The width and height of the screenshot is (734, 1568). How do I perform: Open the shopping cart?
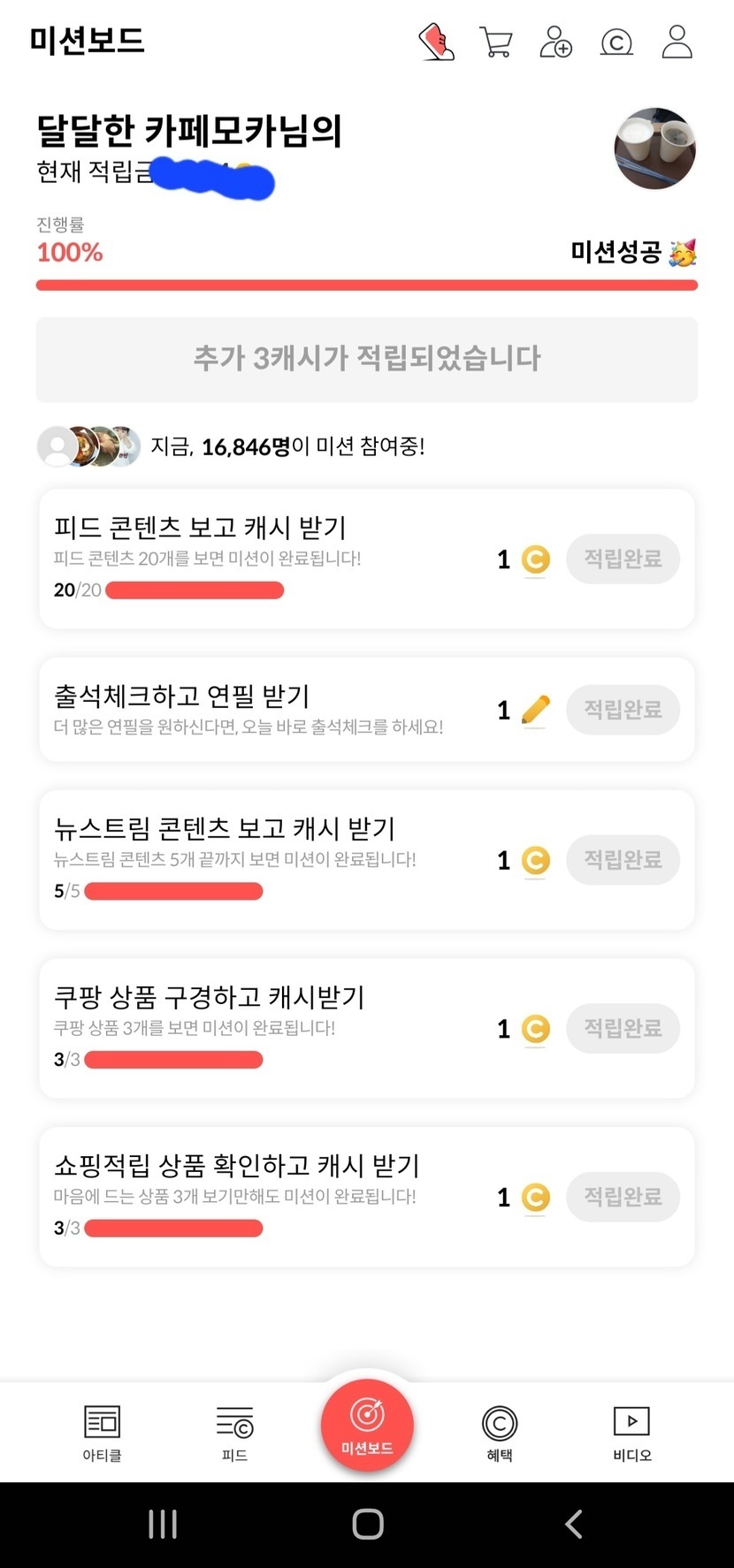(496, 42)
